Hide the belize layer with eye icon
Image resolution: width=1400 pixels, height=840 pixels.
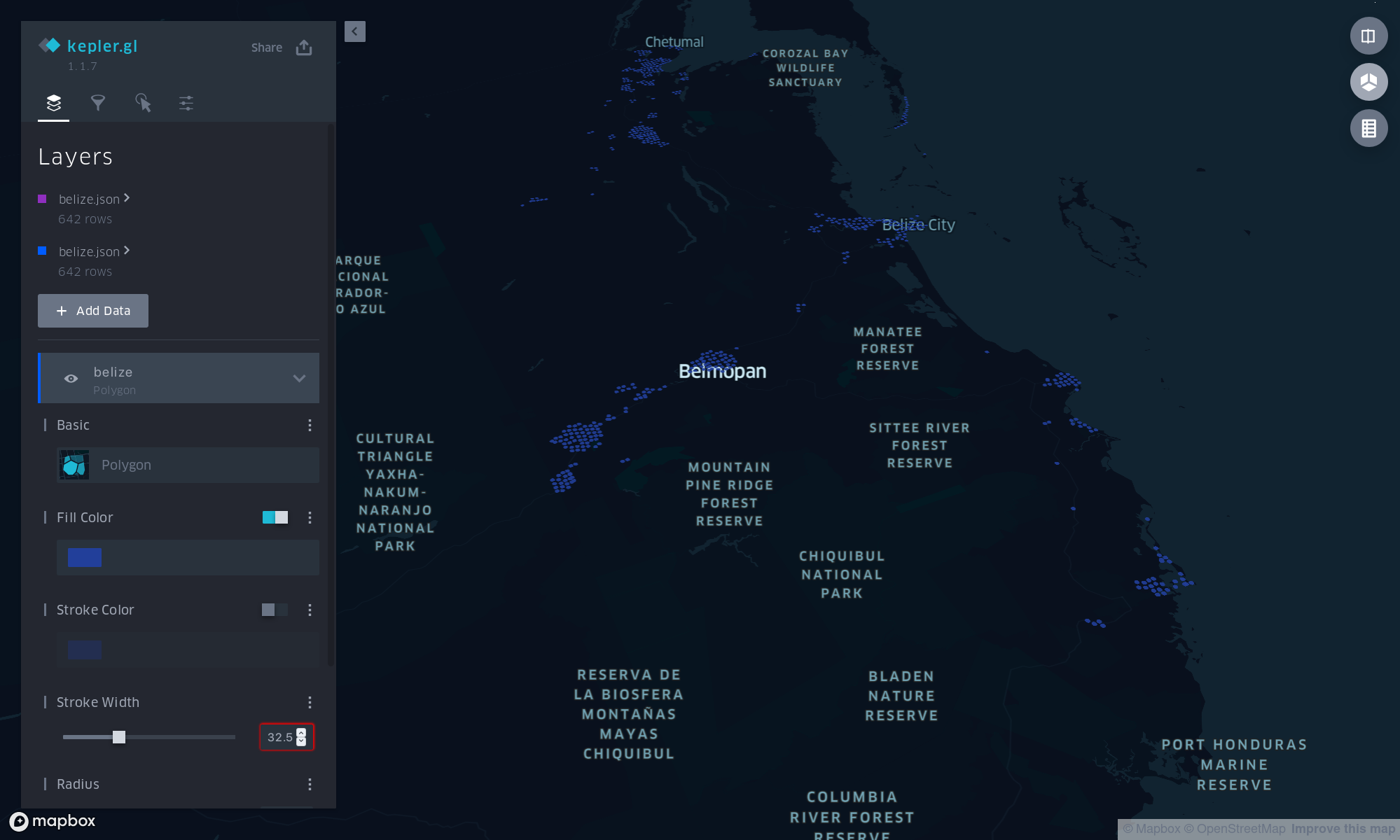pos(71,379)
